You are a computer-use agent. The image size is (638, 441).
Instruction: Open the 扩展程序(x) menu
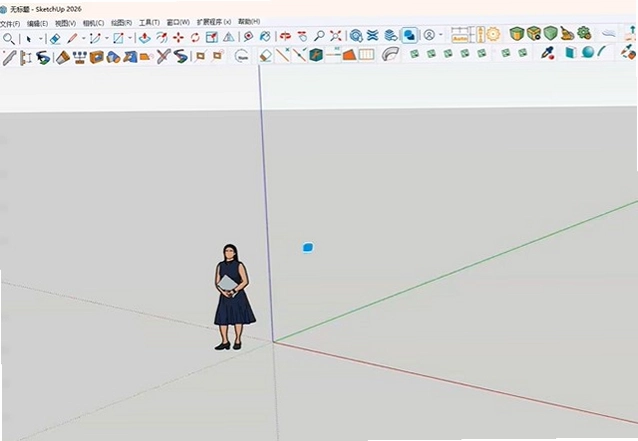click(x=214, y=22)
